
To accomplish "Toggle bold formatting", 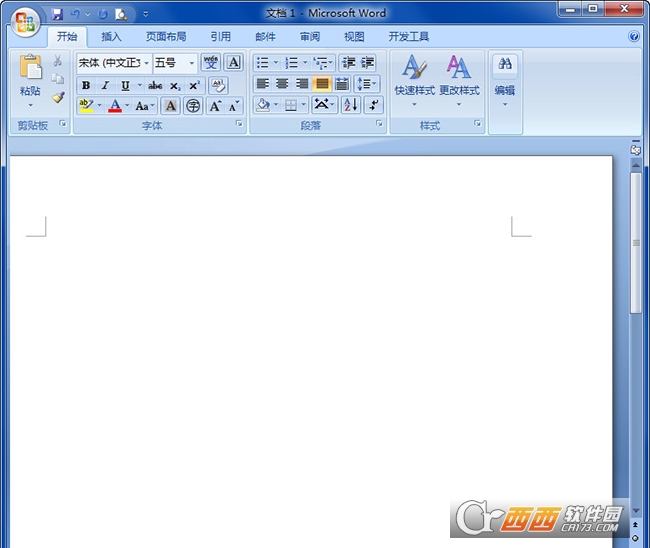I will [86, 85].
